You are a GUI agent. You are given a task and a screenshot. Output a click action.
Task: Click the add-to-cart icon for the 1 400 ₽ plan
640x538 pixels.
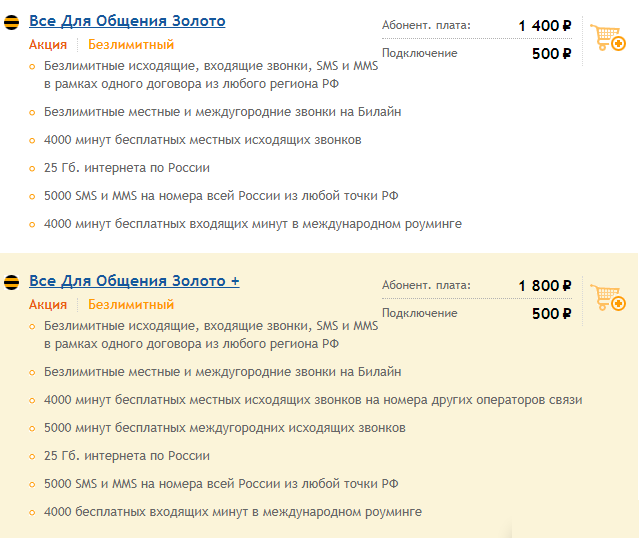[608, 39]
